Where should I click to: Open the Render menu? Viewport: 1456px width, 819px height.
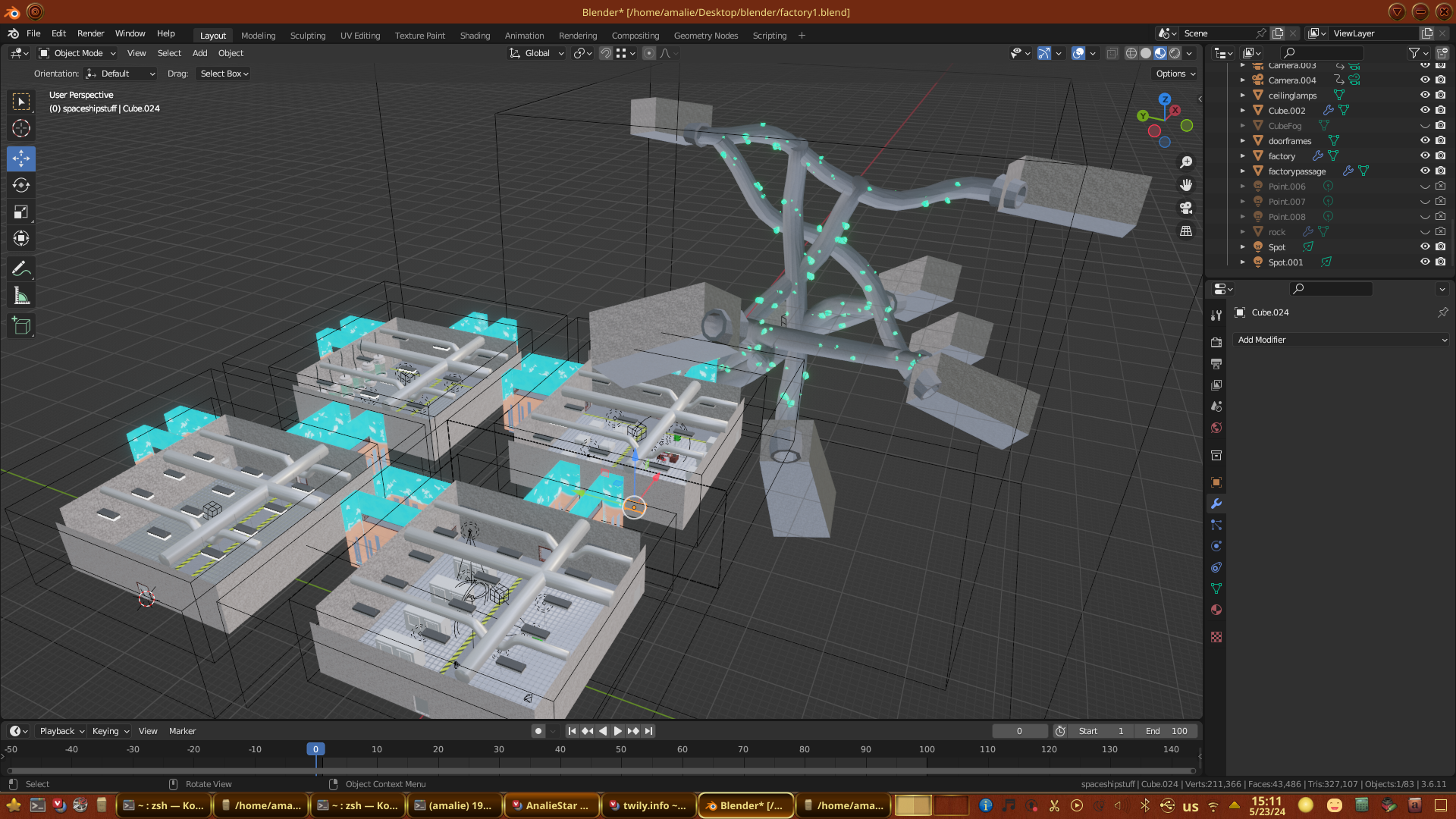tap(90, 33)
